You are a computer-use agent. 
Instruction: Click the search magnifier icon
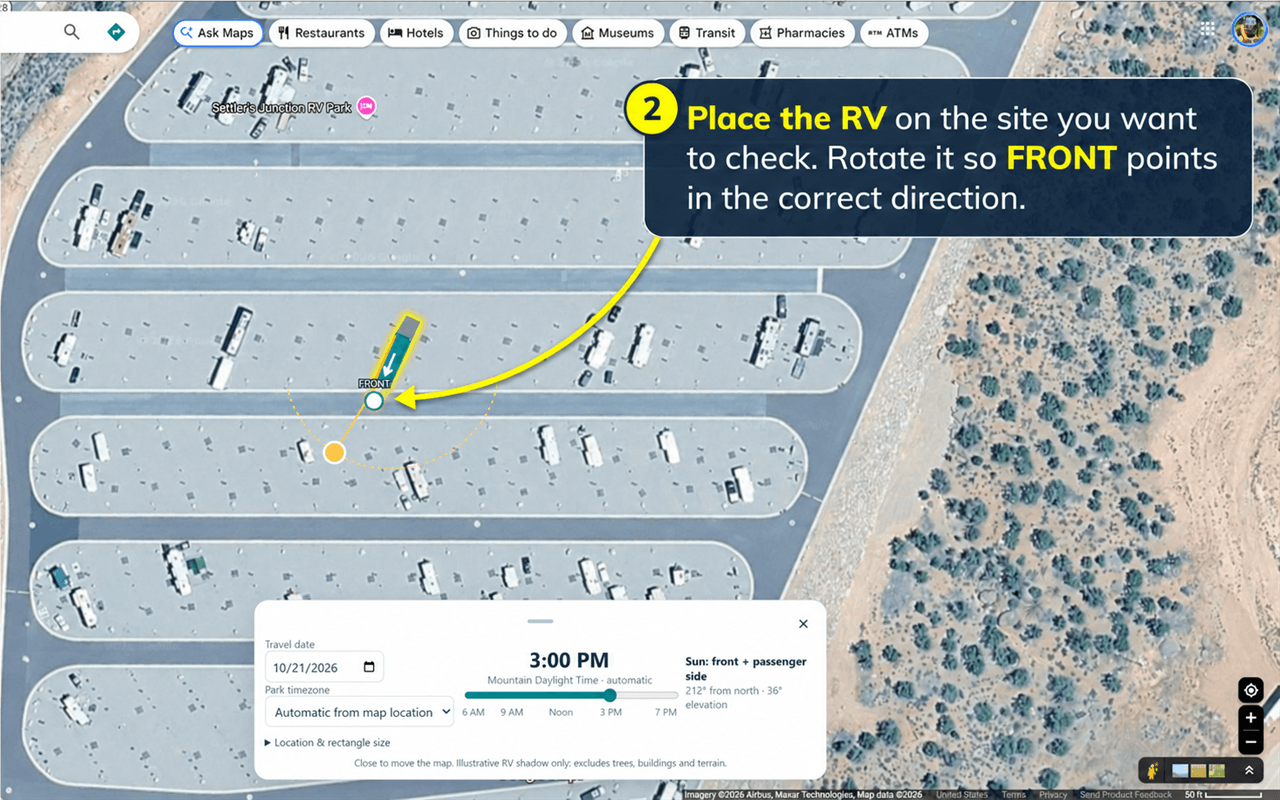(71, 32)
